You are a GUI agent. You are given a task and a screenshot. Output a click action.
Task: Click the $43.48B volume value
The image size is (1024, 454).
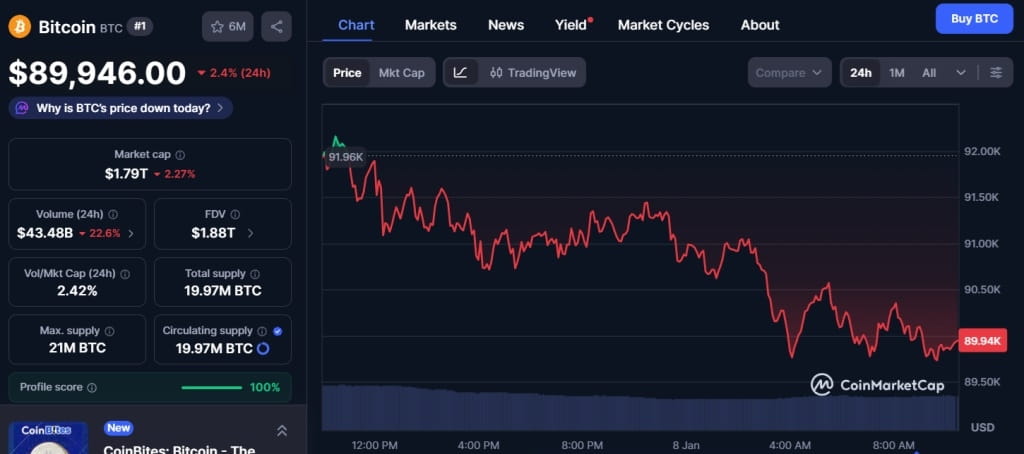point(45,233)
